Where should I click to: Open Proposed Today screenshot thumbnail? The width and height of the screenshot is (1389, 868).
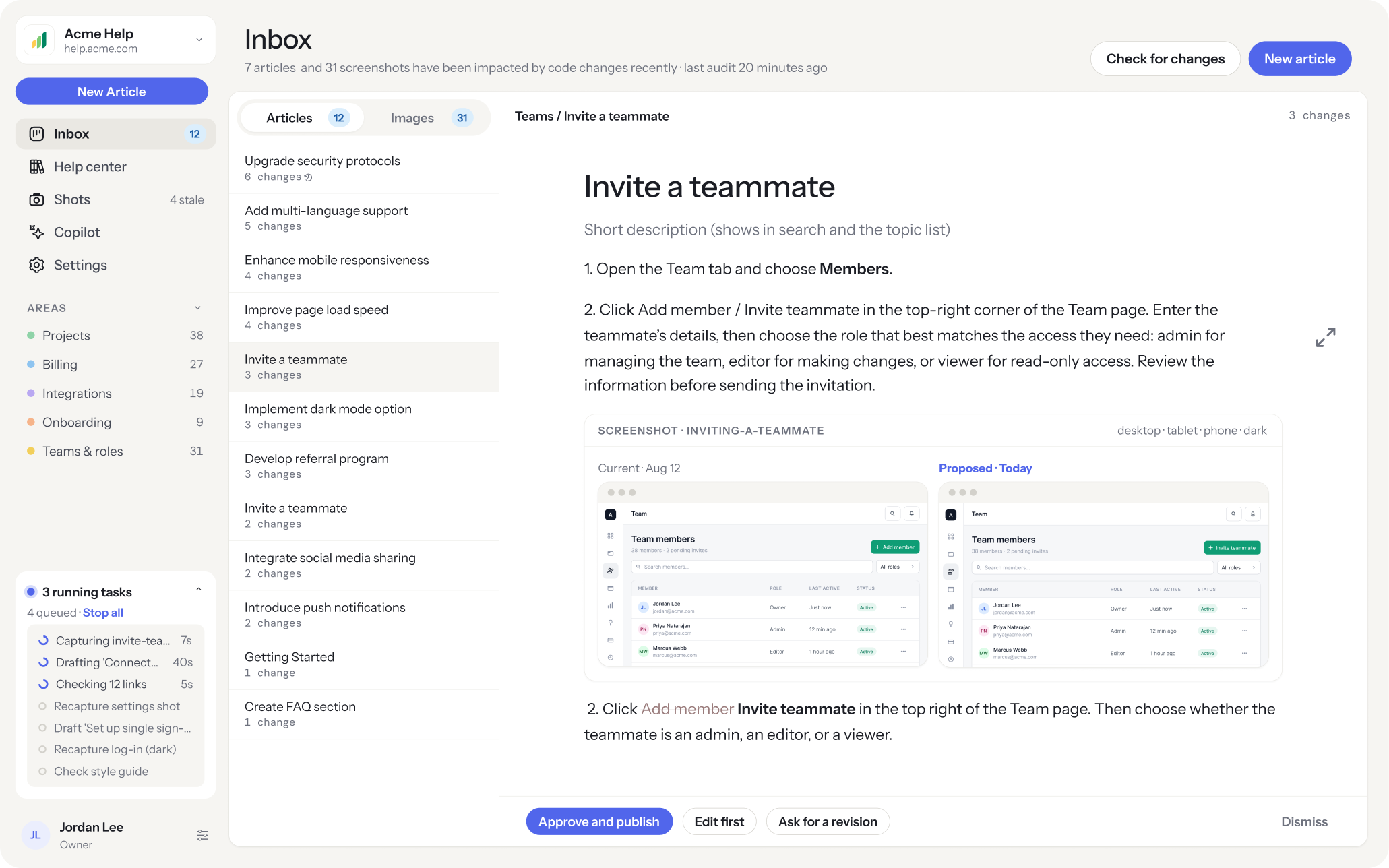(x=1103, y=574)
